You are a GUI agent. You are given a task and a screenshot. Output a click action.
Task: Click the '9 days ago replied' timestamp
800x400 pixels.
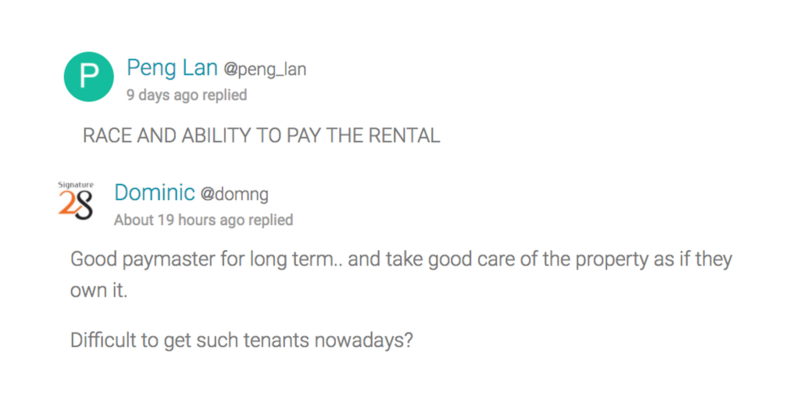pyautogui.click(x=187, y=95)
